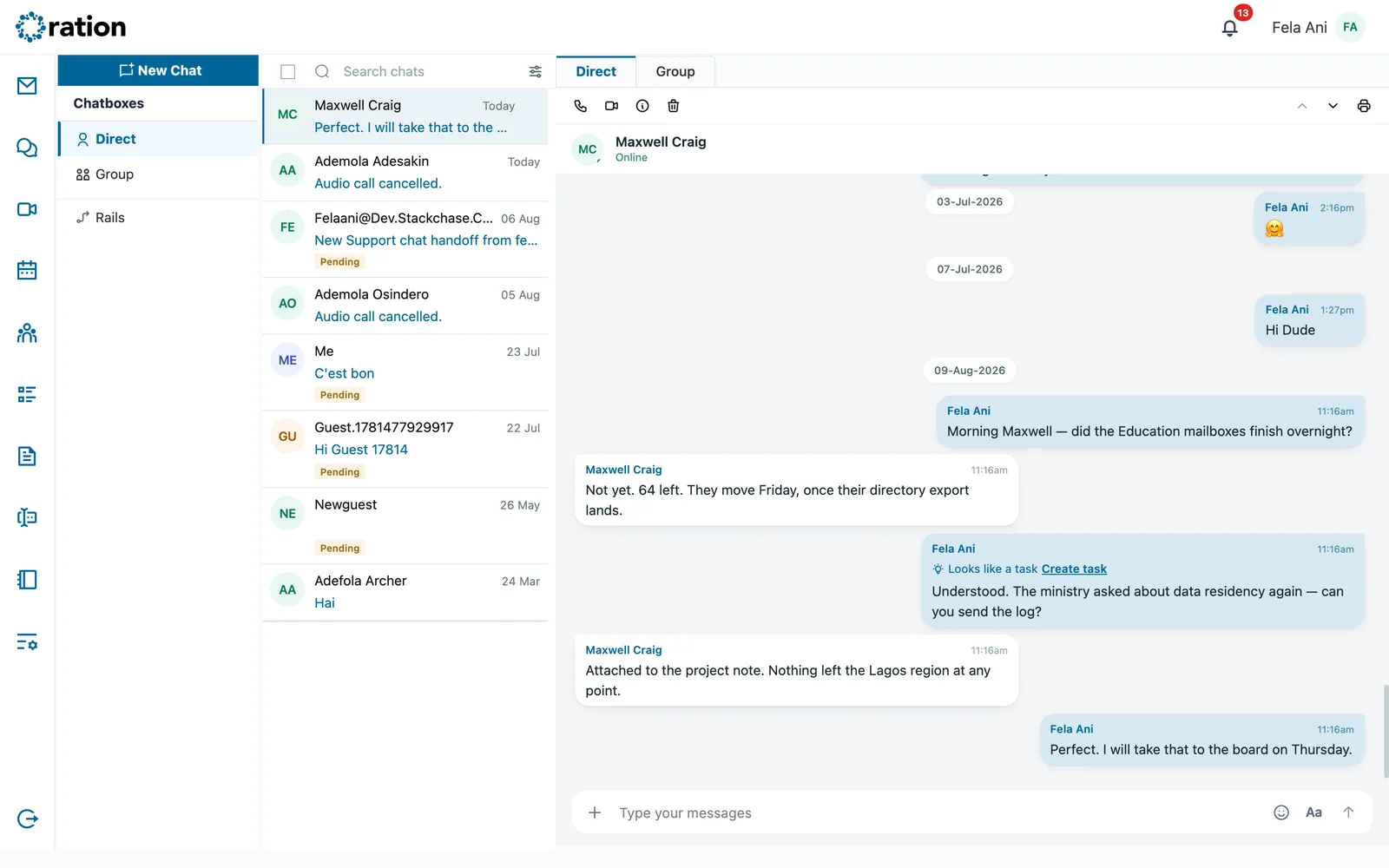Click the Chatboxes heading

pos(109,103)
